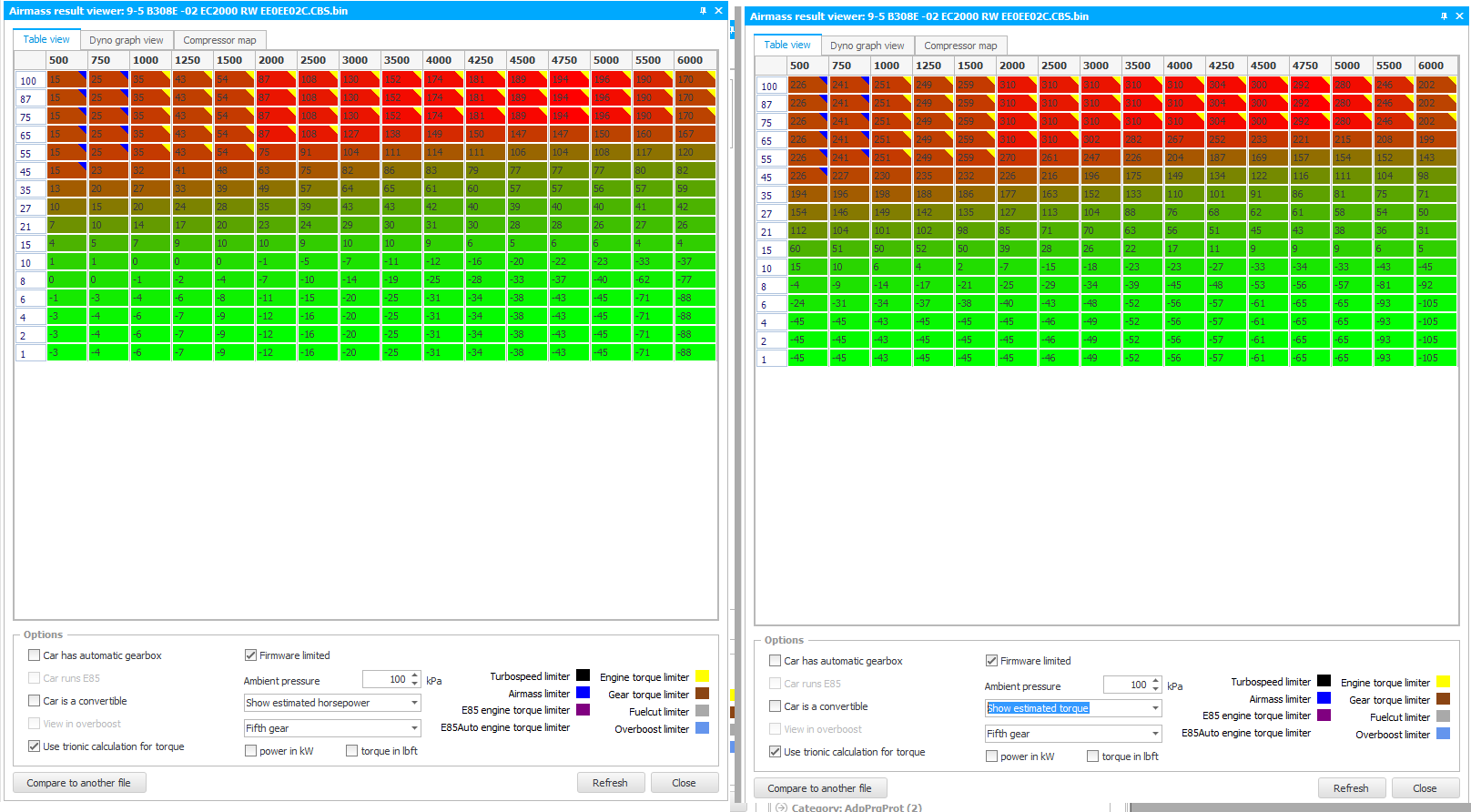Click 'Compare to another file' in left window
This screenshot has height=812, width=1471.
point(79,783)
